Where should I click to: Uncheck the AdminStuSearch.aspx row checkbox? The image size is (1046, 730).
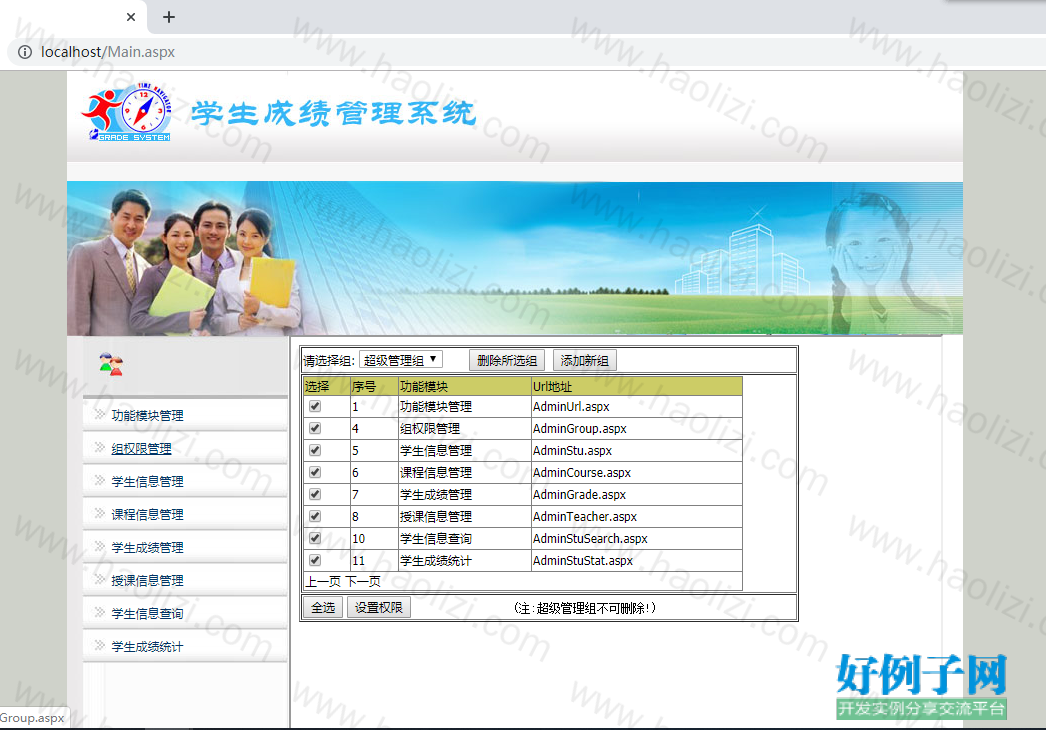315,538
